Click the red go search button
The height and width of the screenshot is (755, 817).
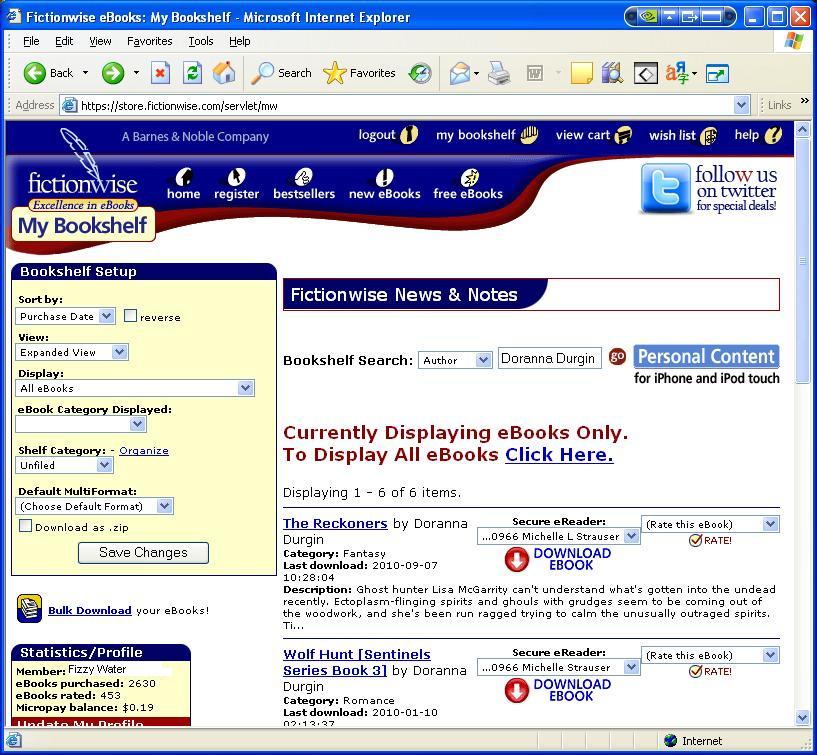click(x=617, y=357)
